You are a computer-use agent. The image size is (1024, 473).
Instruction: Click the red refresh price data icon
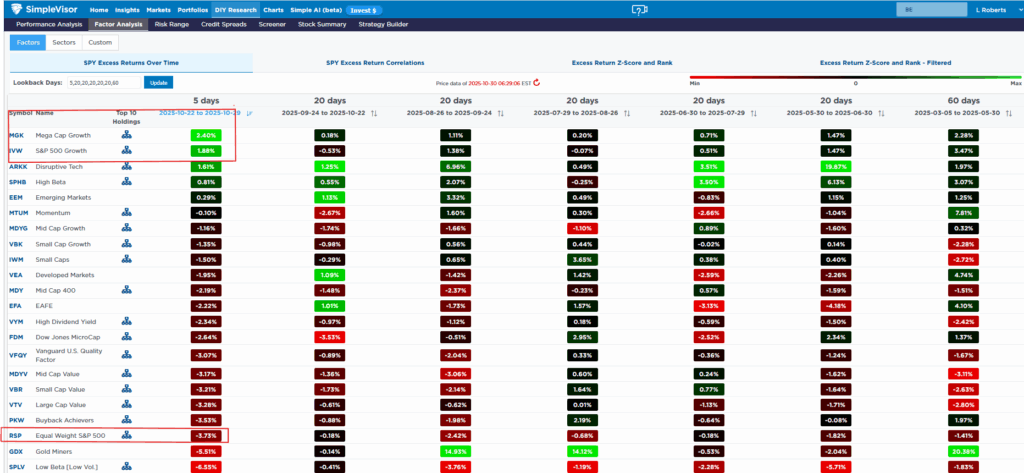pyautogui.click(x=536, y=84)
